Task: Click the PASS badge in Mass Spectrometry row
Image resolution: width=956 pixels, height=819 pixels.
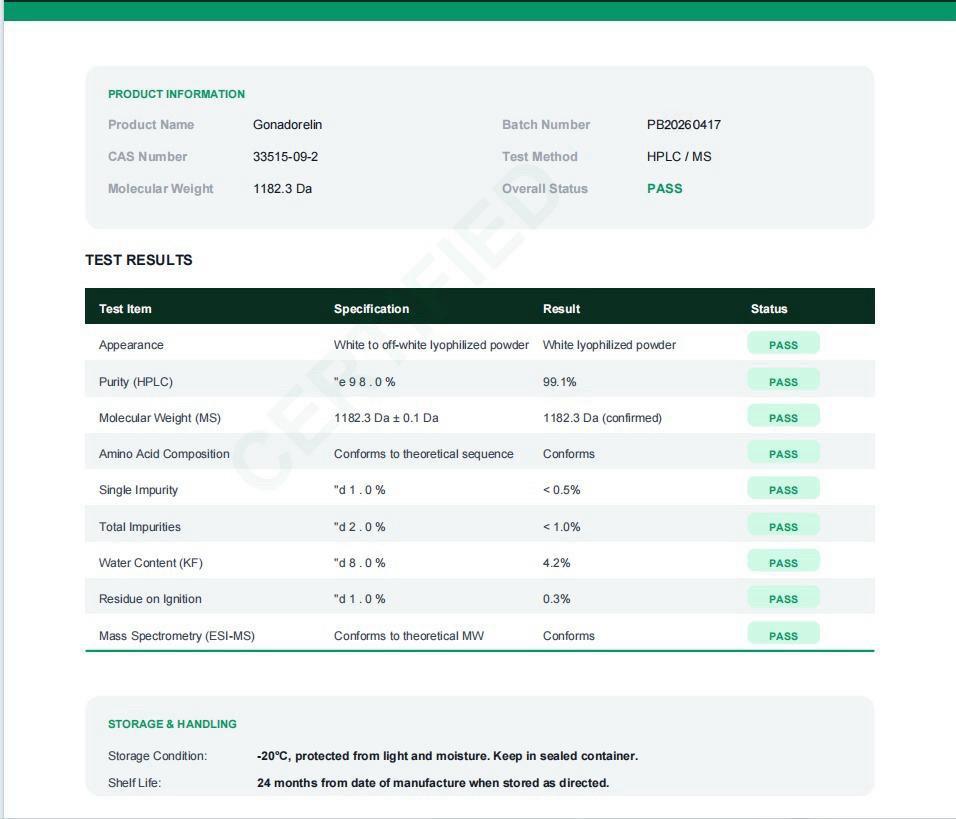Action: point(783,634)
